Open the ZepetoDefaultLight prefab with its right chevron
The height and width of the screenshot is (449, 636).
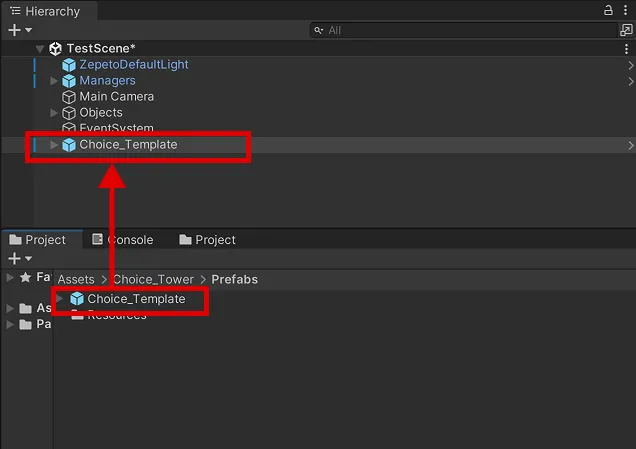click(x=631, y=65)
